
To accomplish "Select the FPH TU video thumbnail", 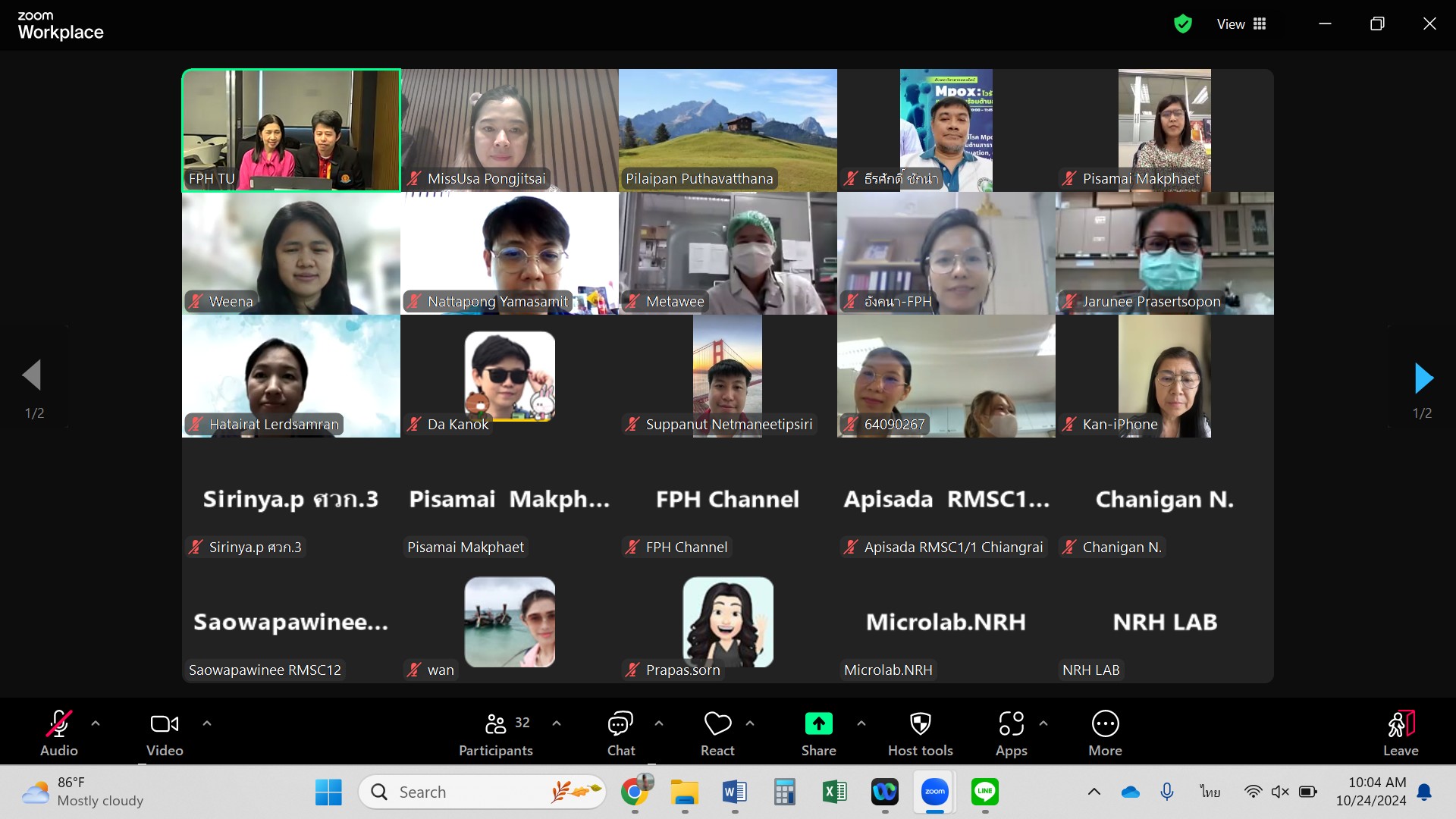I will pos(291,130).
